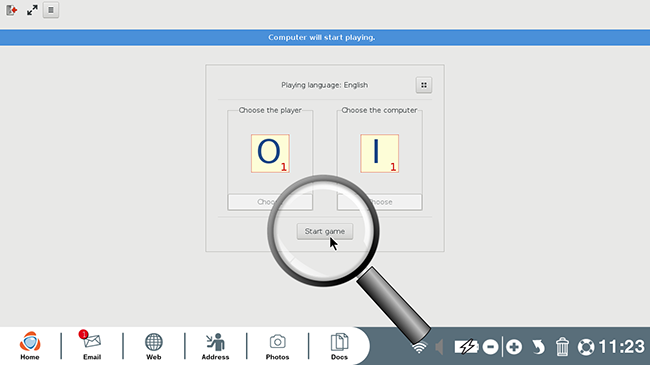
Task: Toggle fullscreen with the arrows icon
Action: pyautogui.click(x=32, y=10)
